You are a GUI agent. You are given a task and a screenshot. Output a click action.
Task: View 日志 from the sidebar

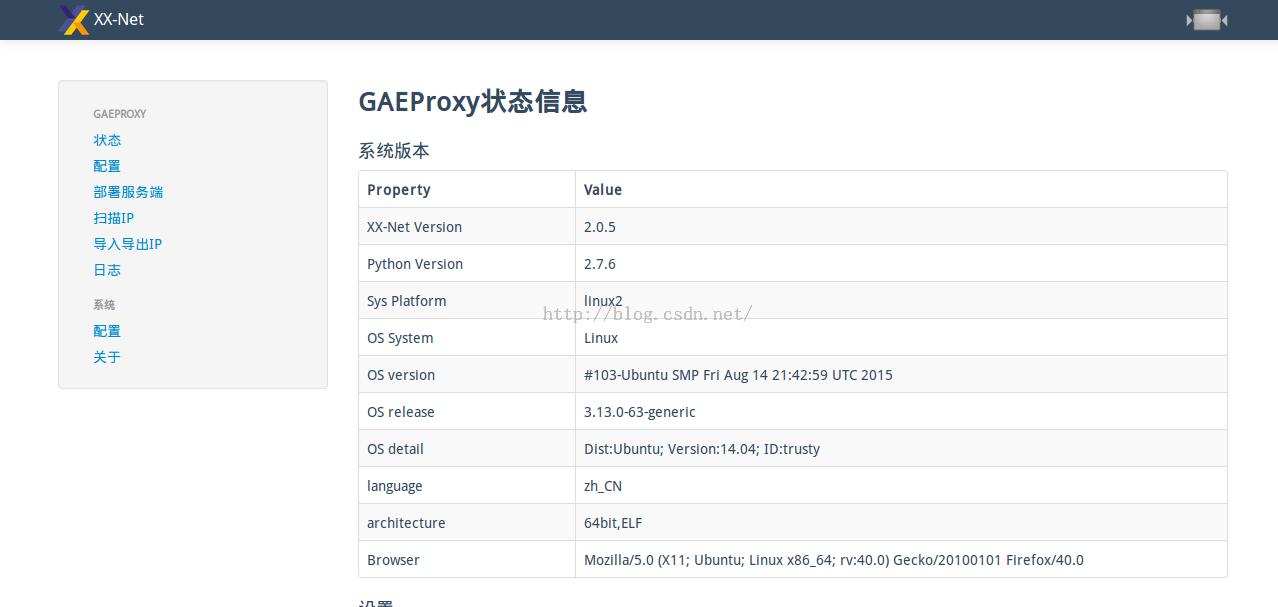(x=107, y=270)
